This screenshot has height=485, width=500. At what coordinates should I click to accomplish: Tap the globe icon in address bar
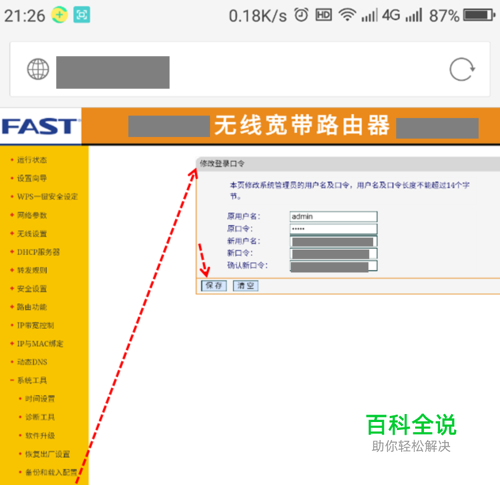pos(38,69)
